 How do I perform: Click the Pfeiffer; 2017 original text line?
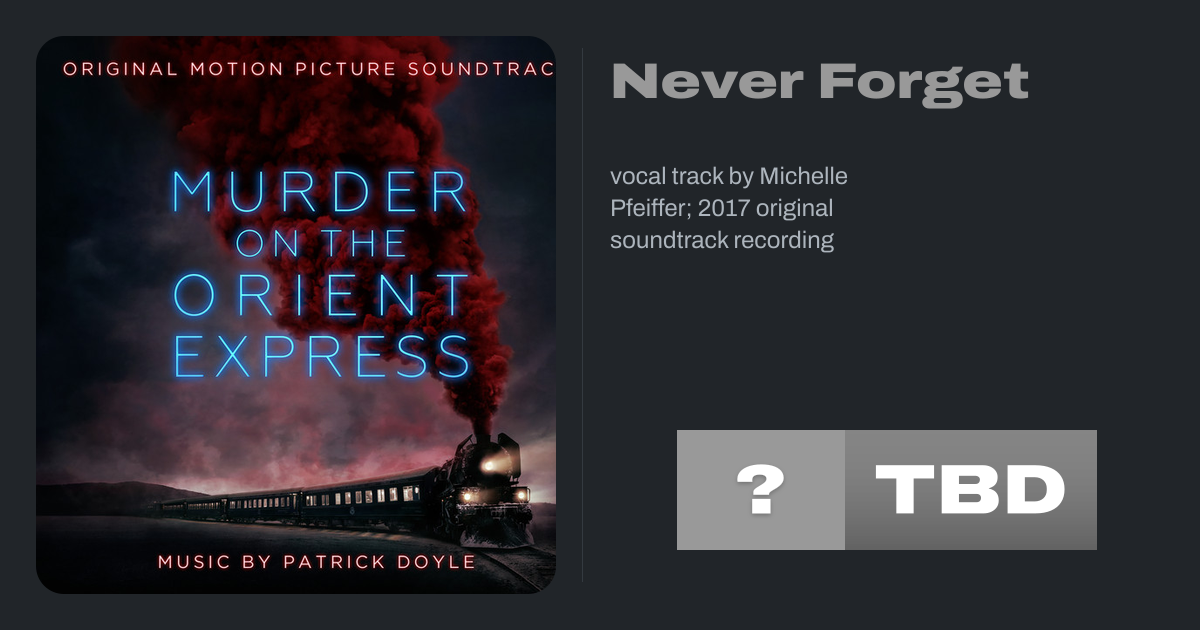pos(721,208)
